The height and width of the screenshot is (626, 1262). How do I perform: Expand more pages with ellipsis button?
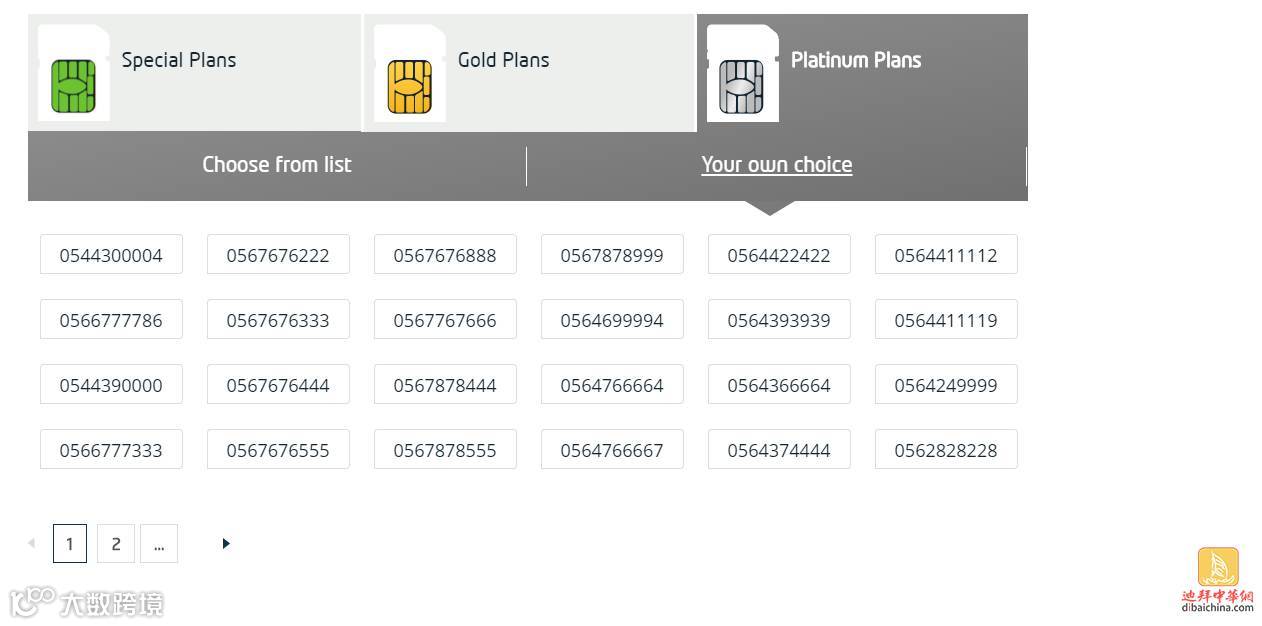click(x=159, y=544)
